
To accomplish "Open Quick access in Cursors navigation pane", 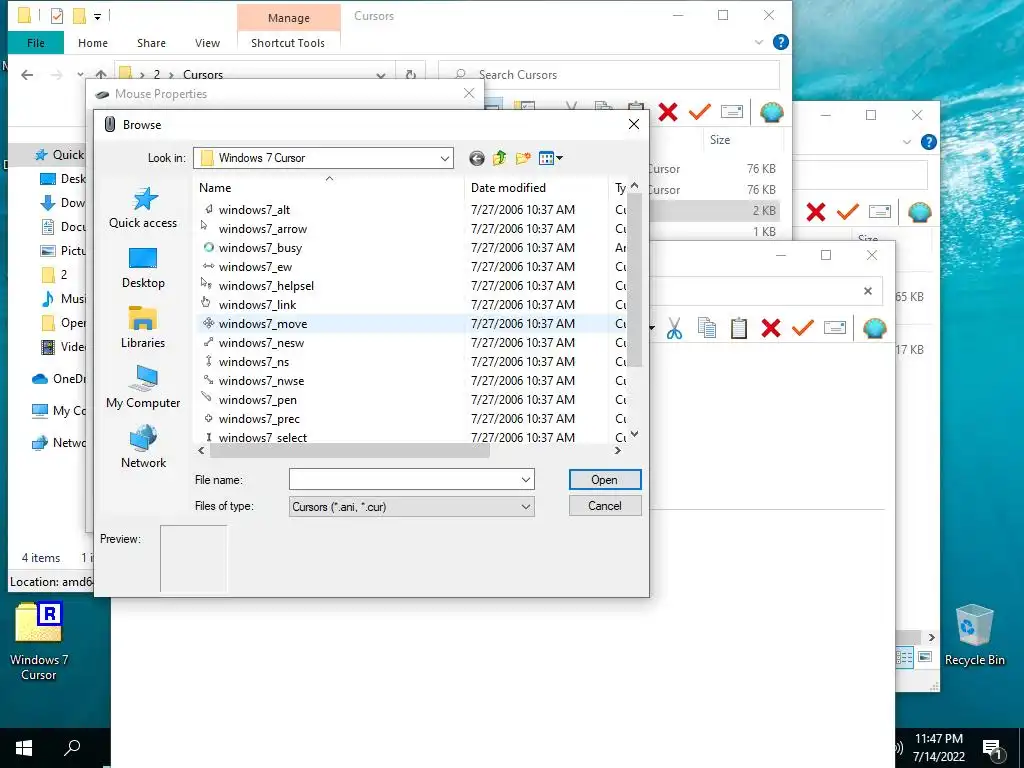I will pyautogui.click(x=60, y=155).
